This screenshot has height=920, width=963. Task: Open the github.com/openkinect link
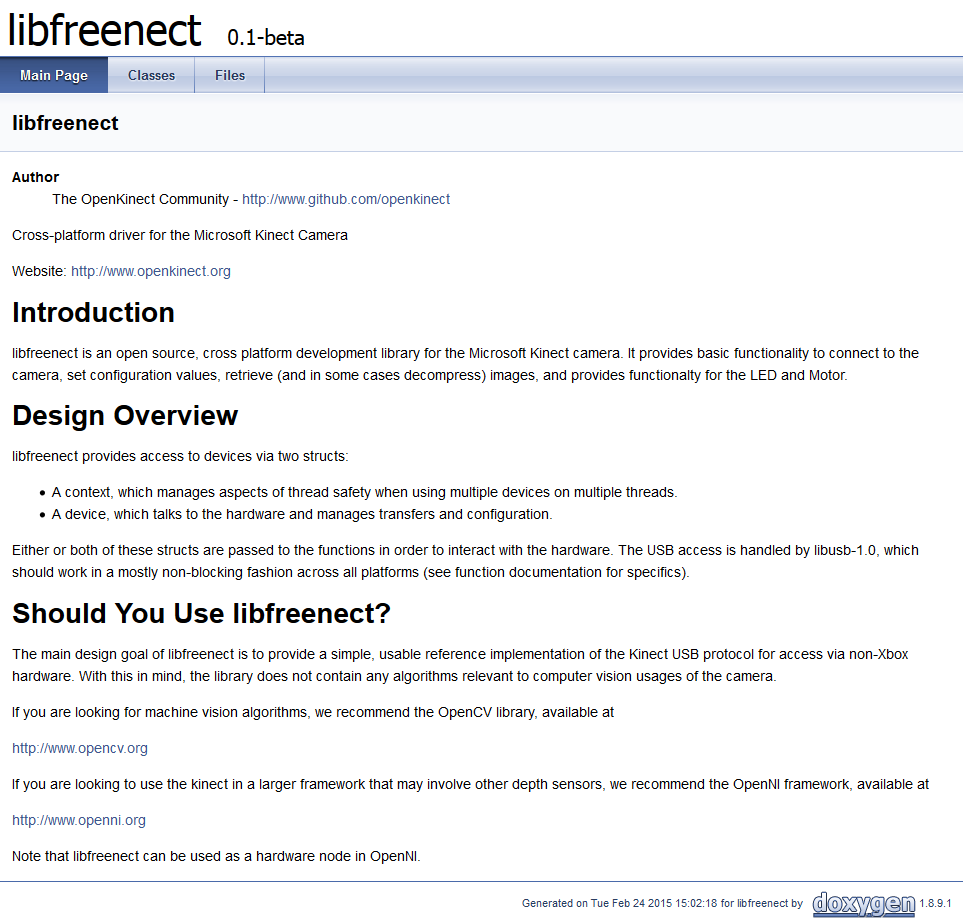(x=346, y=199)
